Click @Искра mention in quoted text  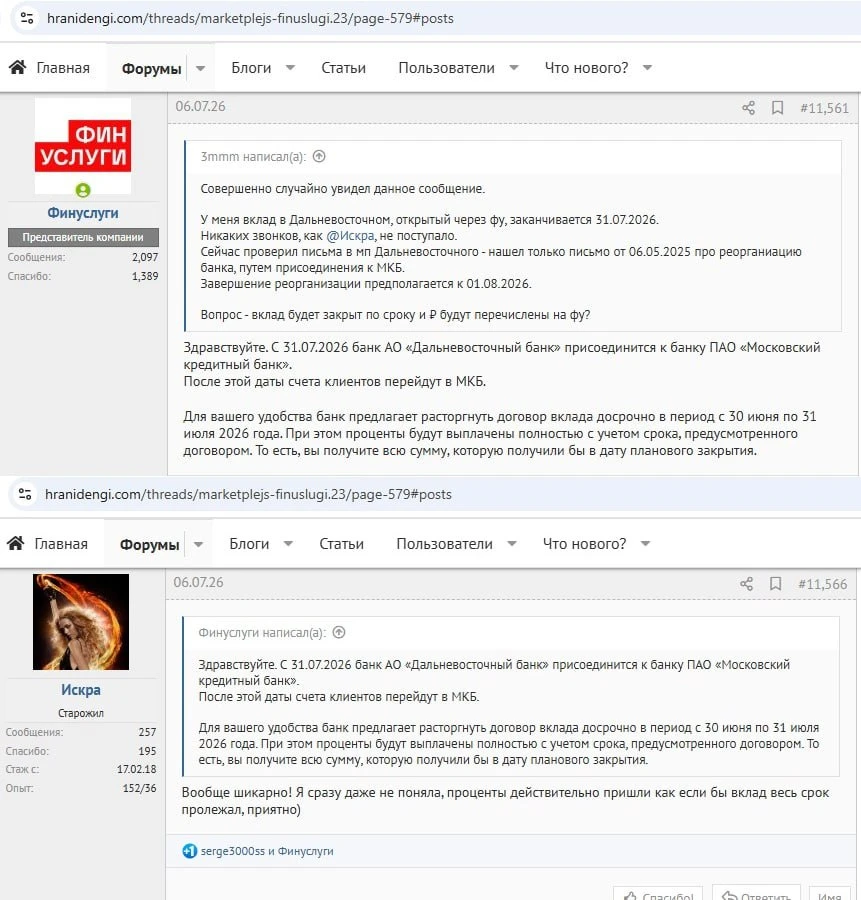[350, 235]
